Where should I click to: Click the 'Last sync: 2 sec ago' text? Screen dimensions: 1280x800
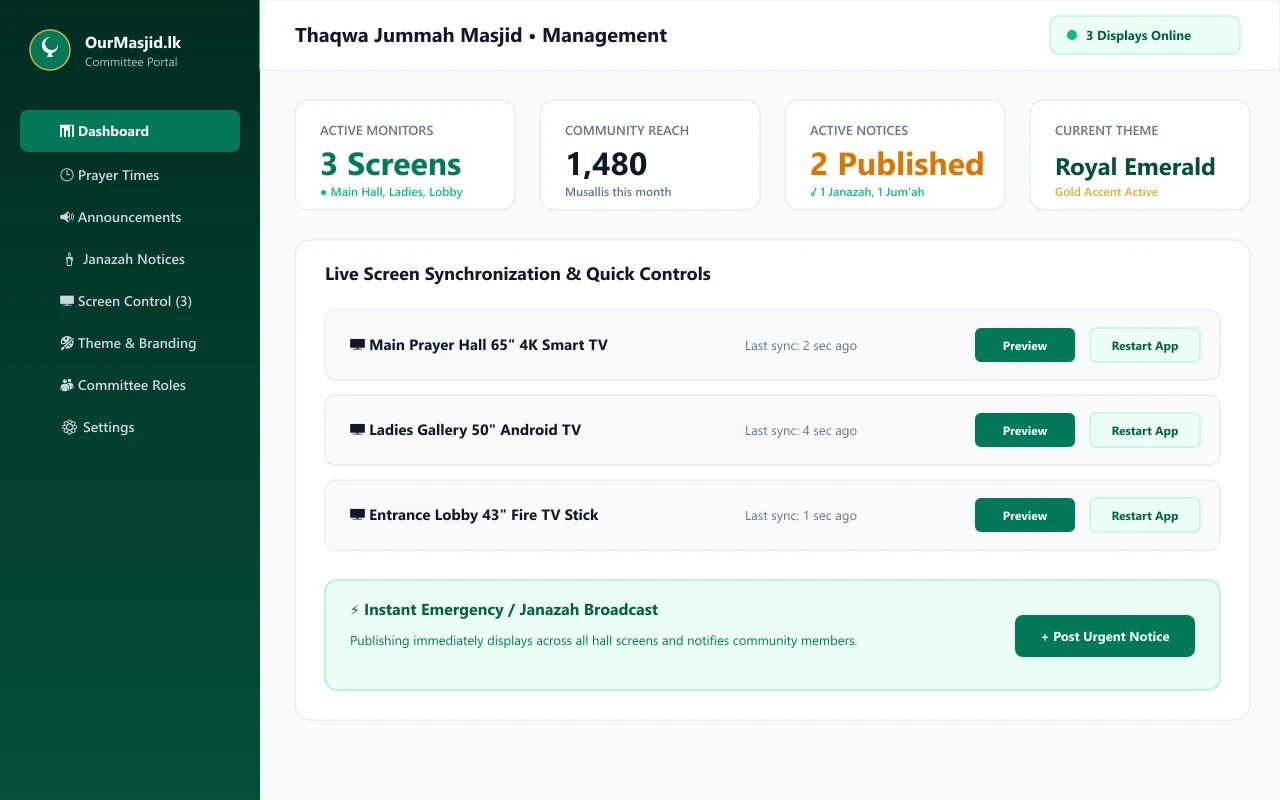801,346
